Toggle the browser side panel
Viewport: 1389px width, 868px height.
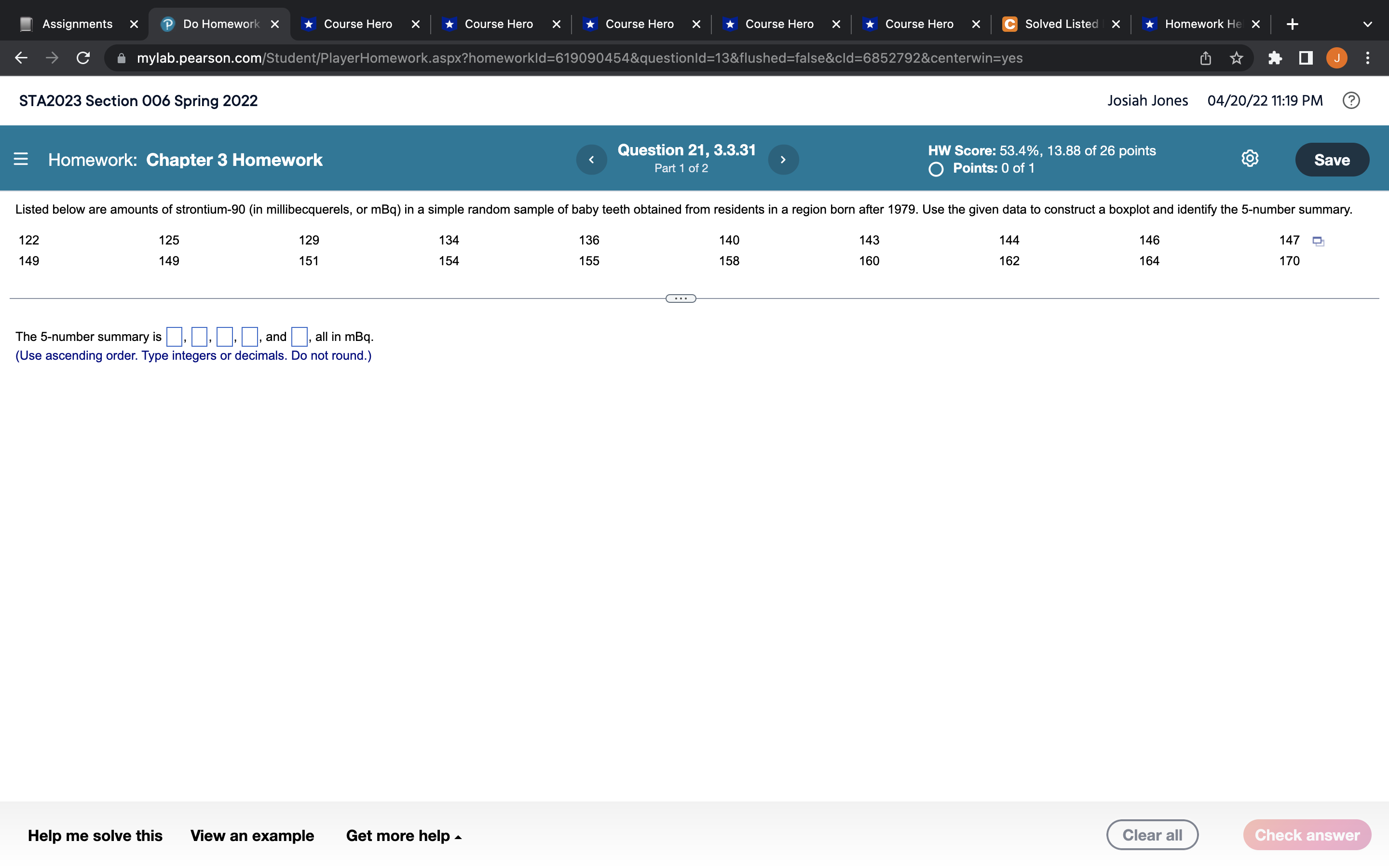point(1306,58)
